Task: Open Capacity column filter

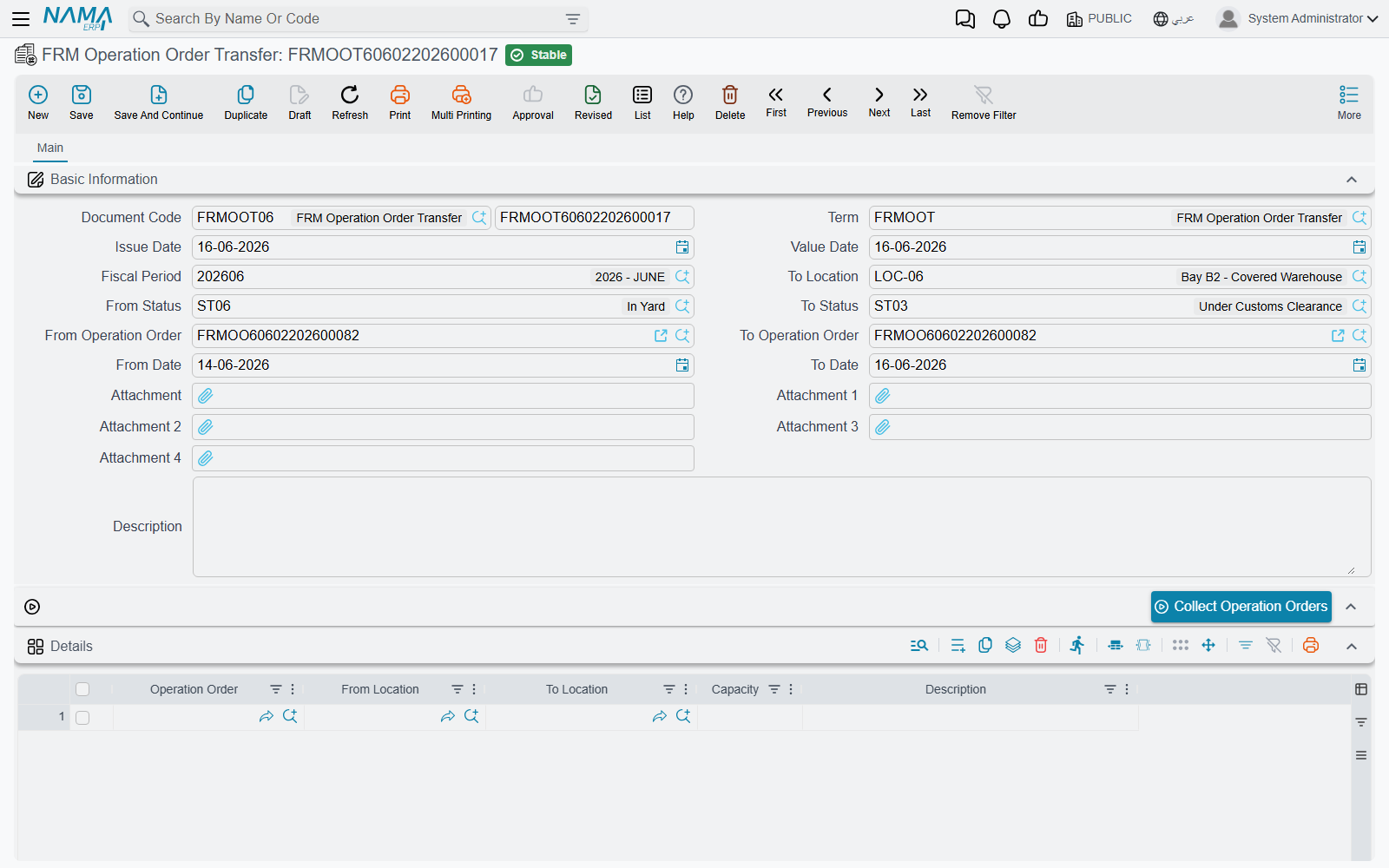Action: pos(774,689)
